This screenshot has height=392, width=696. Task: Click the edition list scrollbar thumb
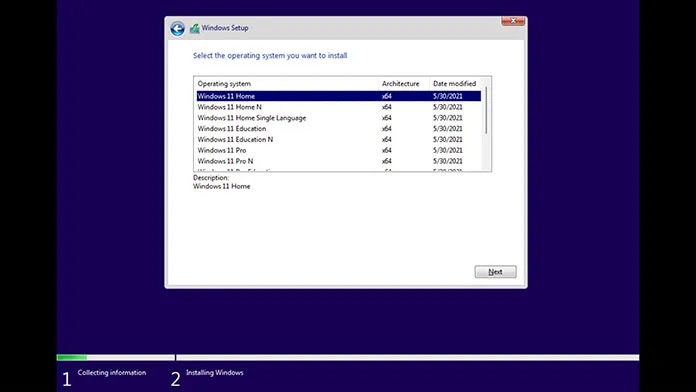click(x=486, y=110)
